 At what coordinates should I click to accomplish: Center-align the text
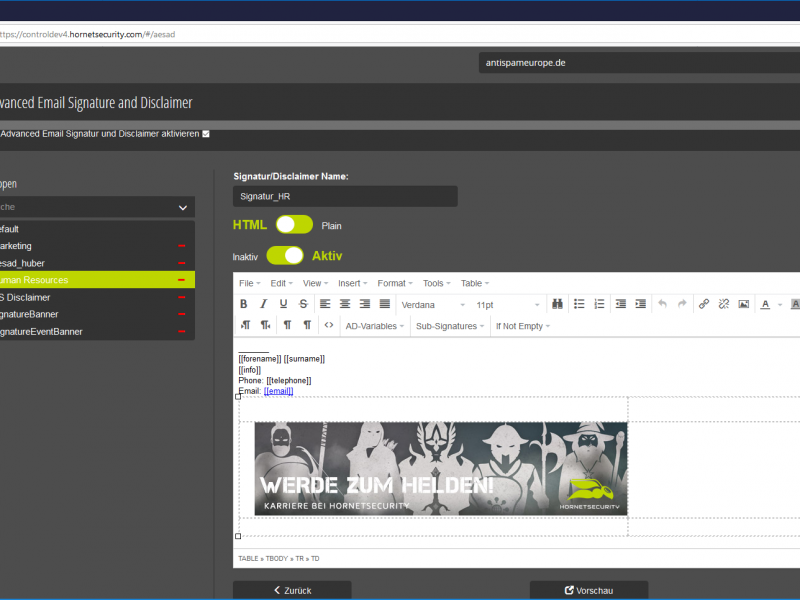[x=345, y=304]
